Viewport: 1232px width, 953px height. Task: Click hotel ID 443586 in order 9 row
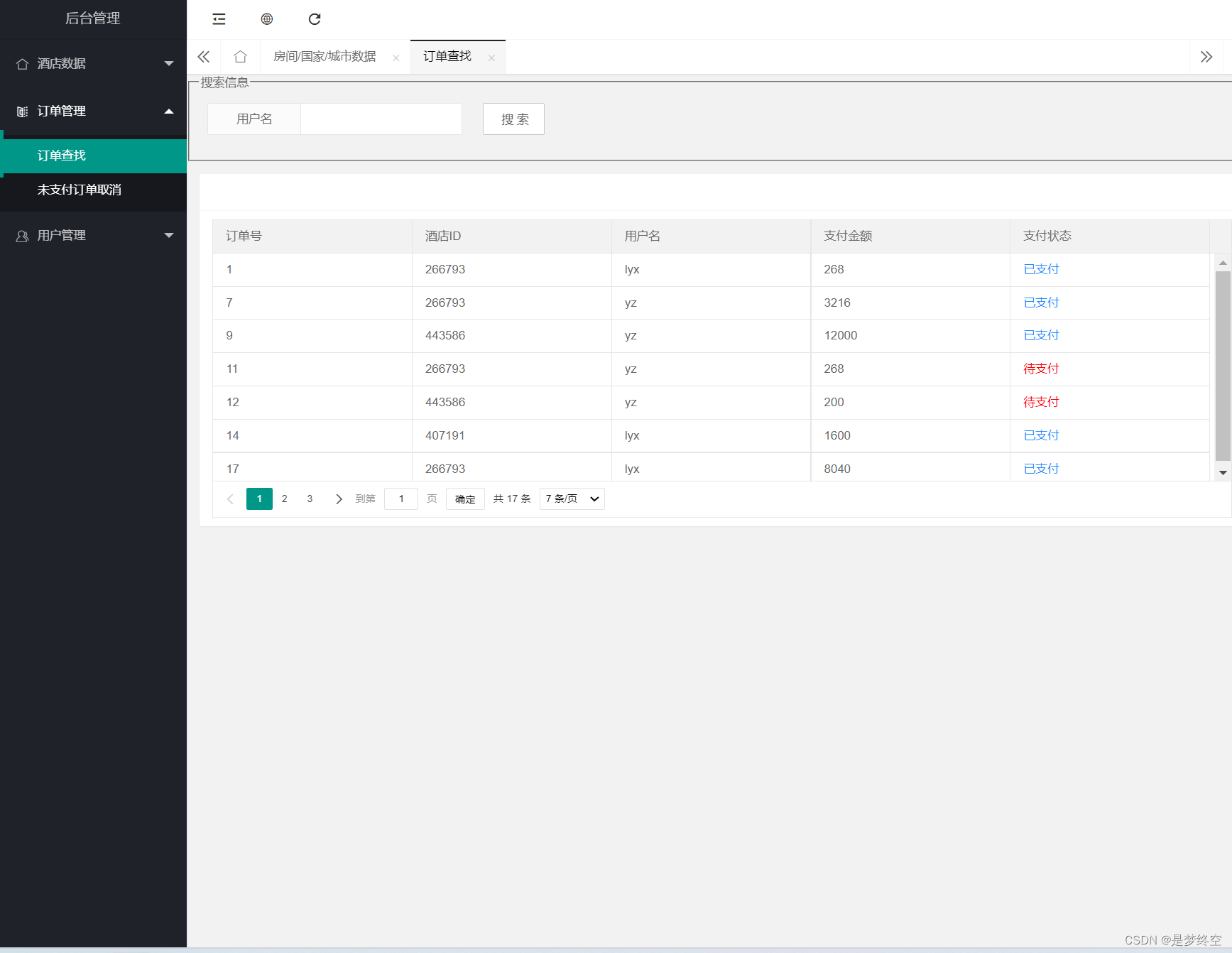(512, 335)
